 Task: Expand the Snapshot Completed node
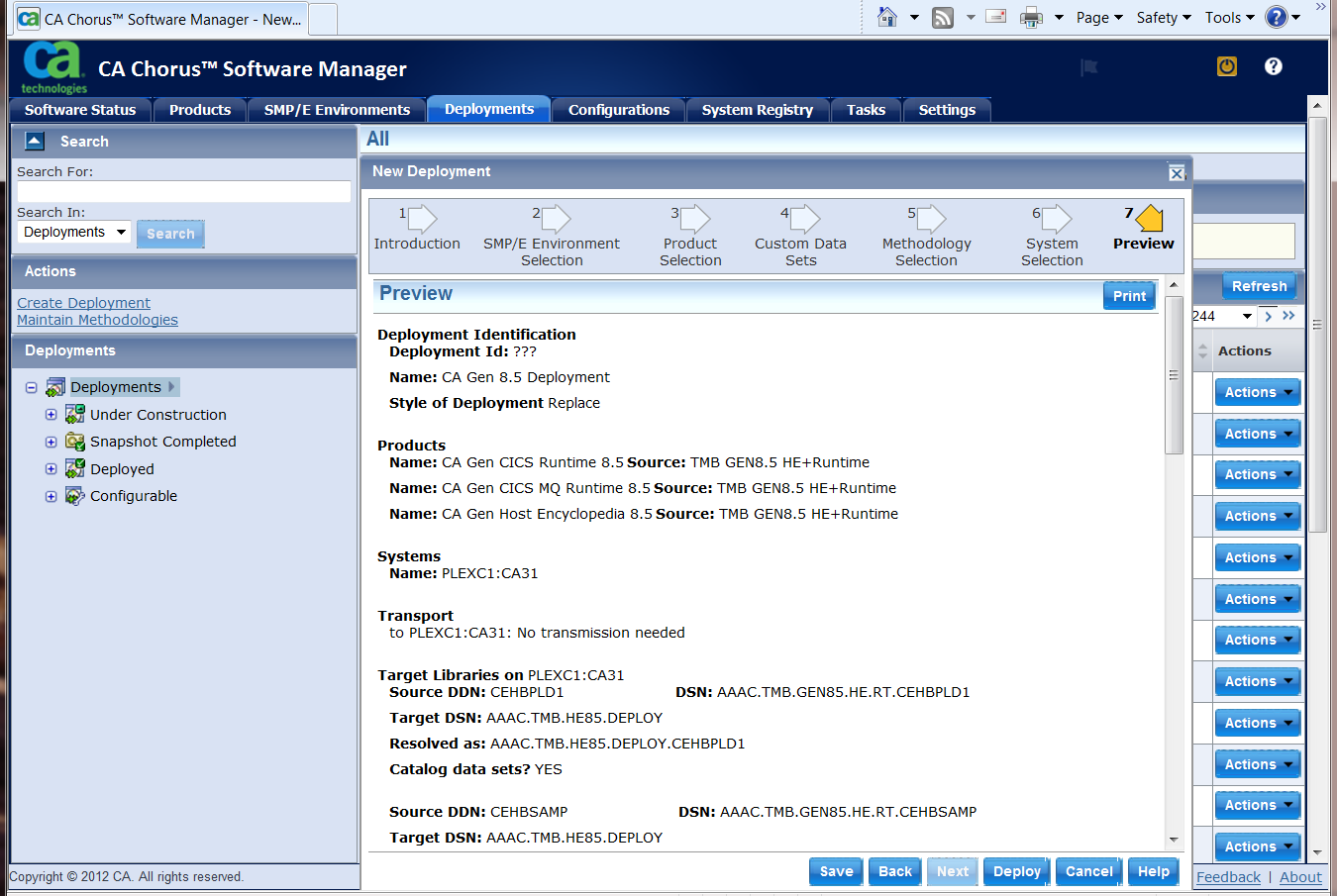pyautogui.click(x=51, y=442)
